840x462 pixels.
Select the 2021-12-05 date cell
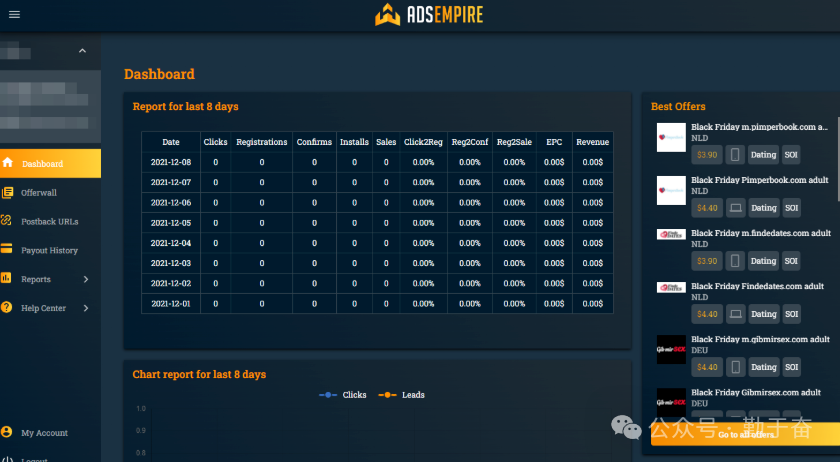pyautogui.click(x=171, y=223)
